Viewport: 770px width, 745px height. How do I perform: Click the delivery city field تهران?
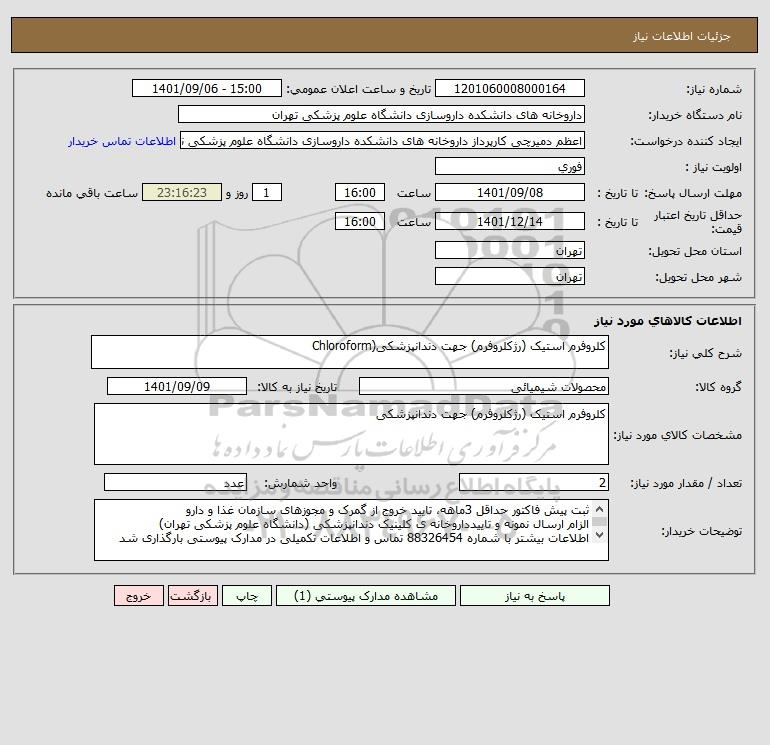[x=510, y=276]
